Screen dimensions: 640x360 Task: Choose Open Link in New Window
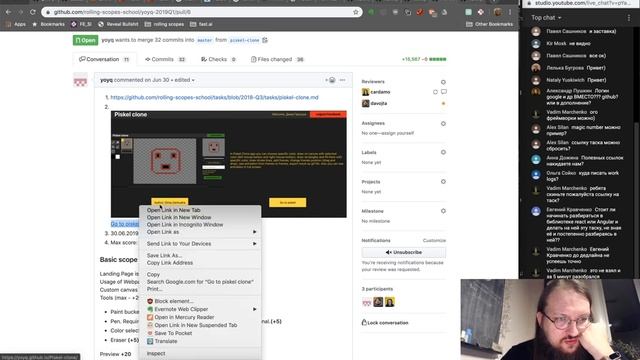point(200,218)
